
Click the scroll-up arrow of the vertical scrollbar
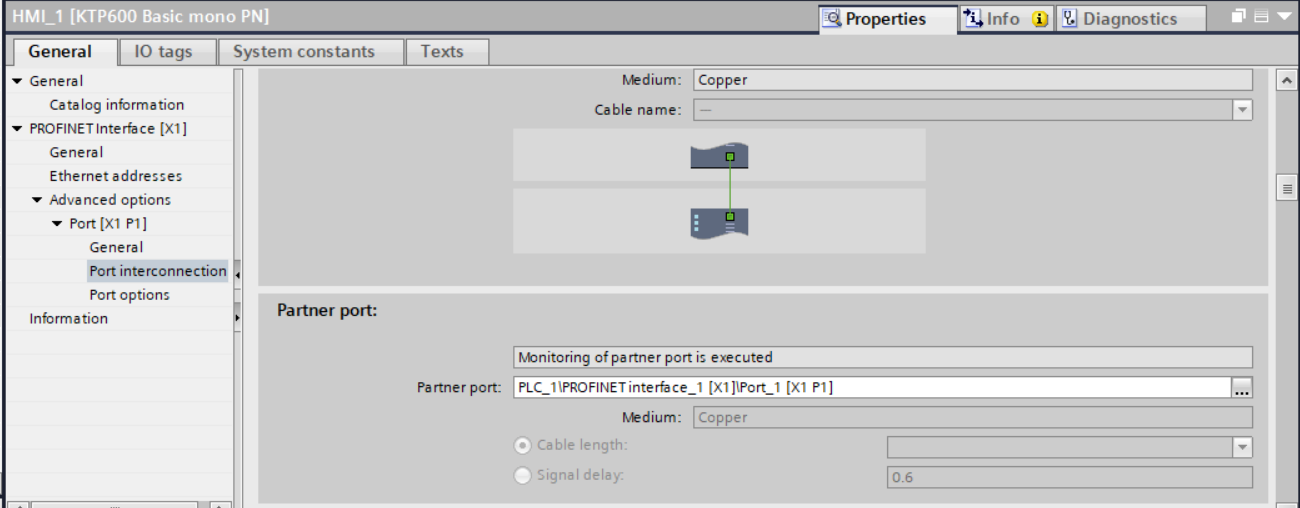pyautogui.click(x=1287, y=80)
